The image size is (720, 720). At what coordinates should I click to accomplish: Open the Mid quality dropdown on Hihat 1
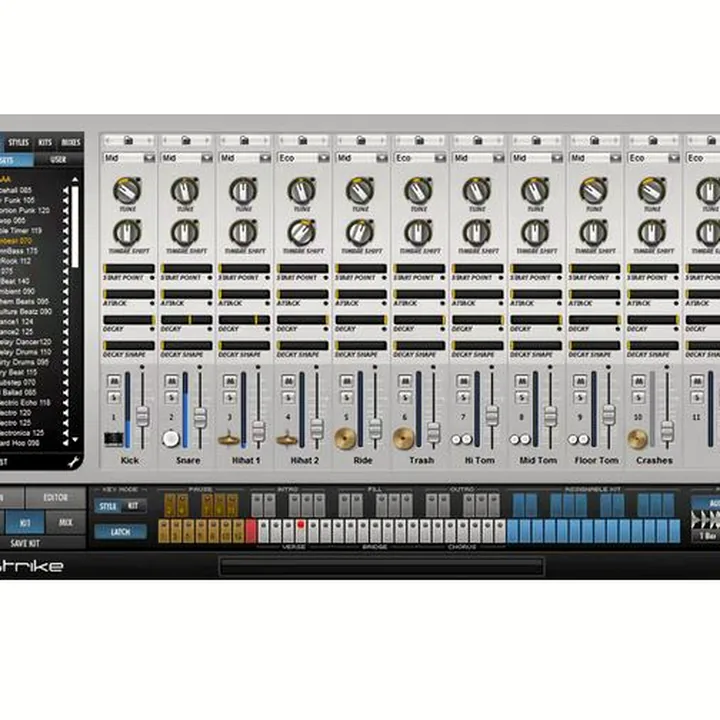click(245, 158)
